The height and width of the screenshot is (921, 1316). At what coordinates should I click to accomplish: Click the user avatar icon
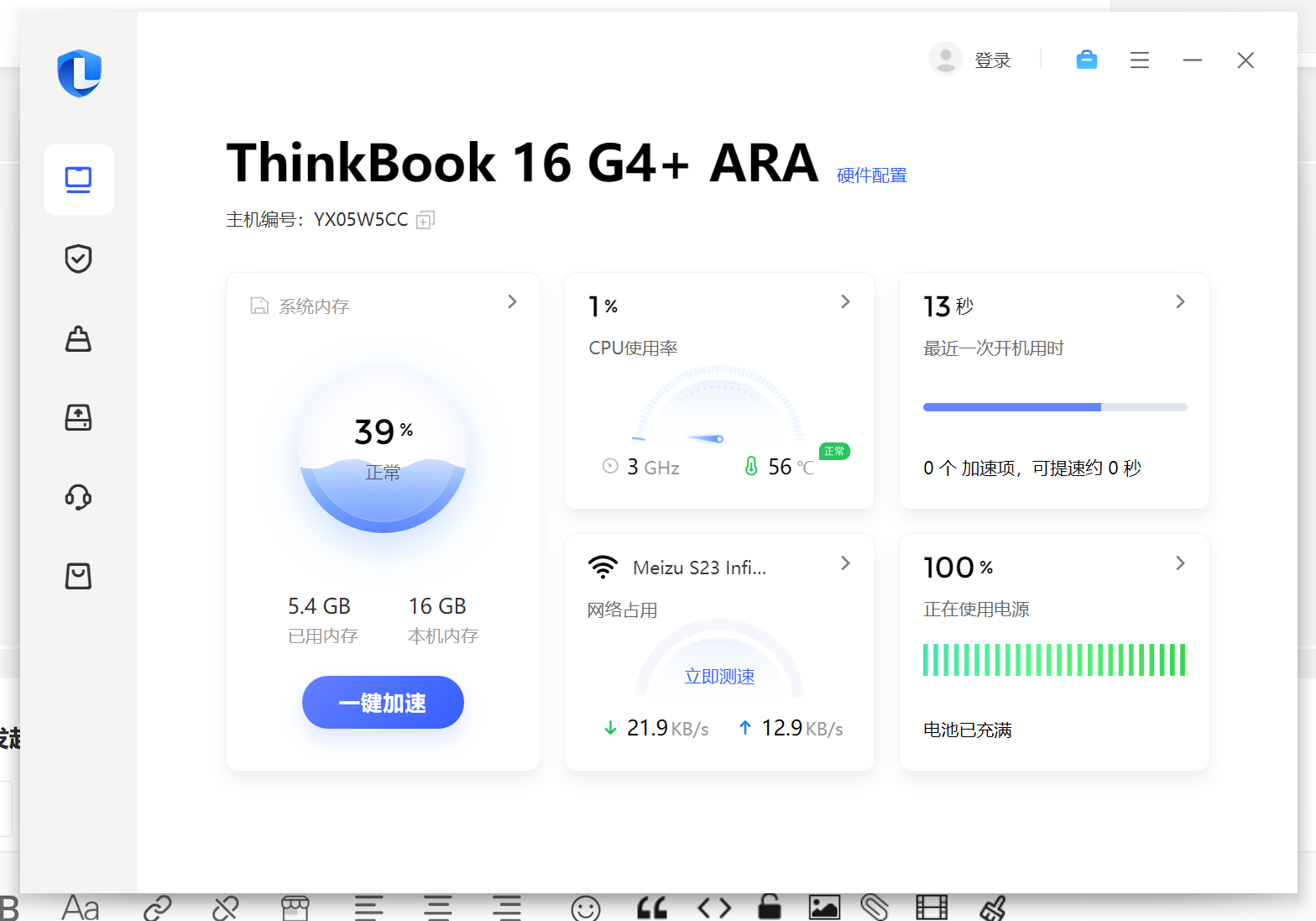(x=945, y=60)
